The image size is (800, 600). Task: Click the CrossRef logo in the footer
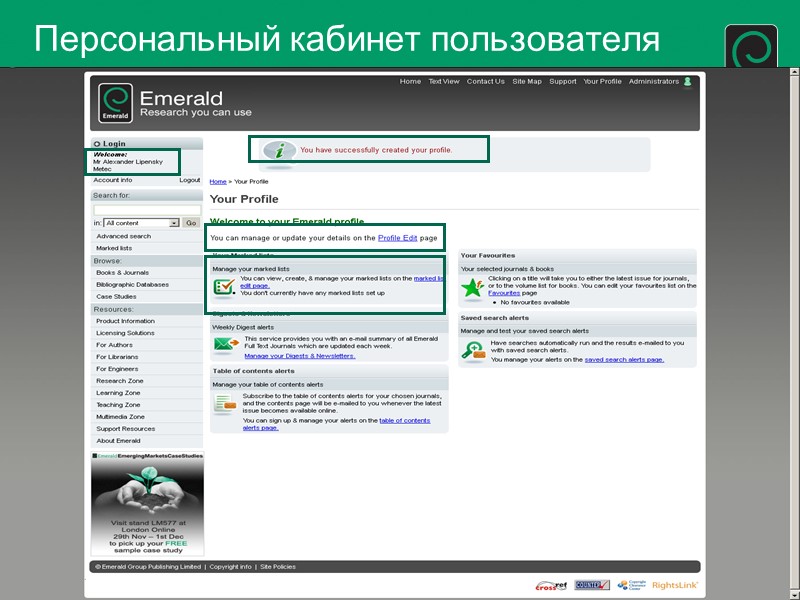[x=552, y=586]
